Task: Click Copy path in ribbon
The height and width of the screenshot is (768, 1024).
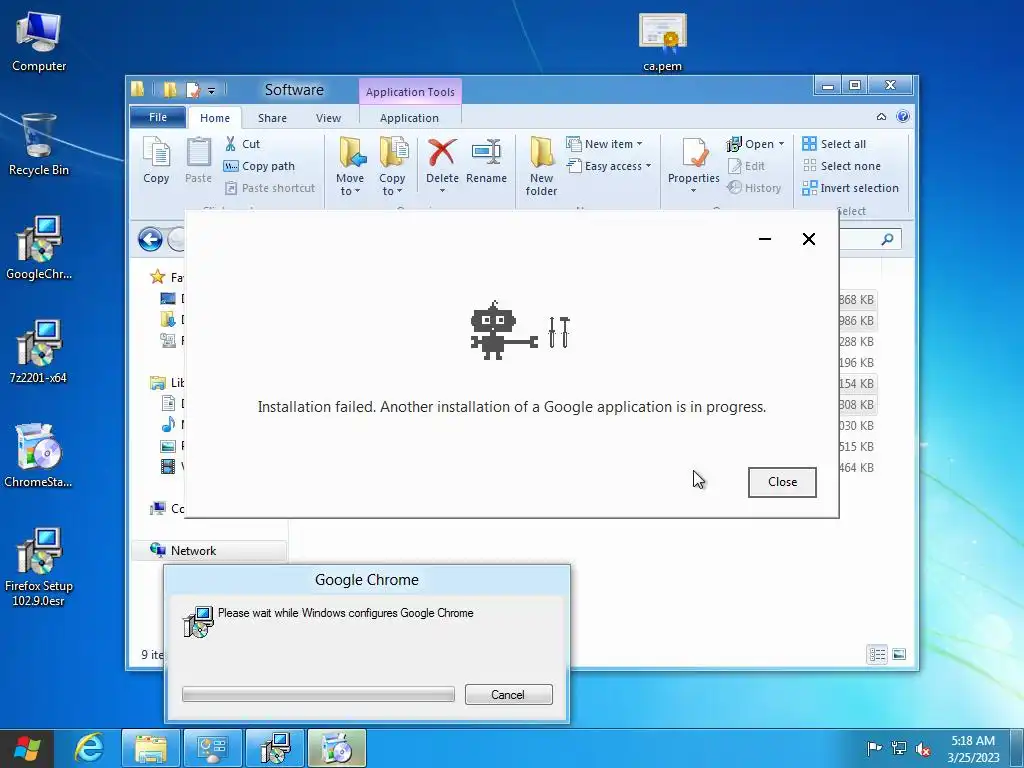Action: click(x=259, y=166)
